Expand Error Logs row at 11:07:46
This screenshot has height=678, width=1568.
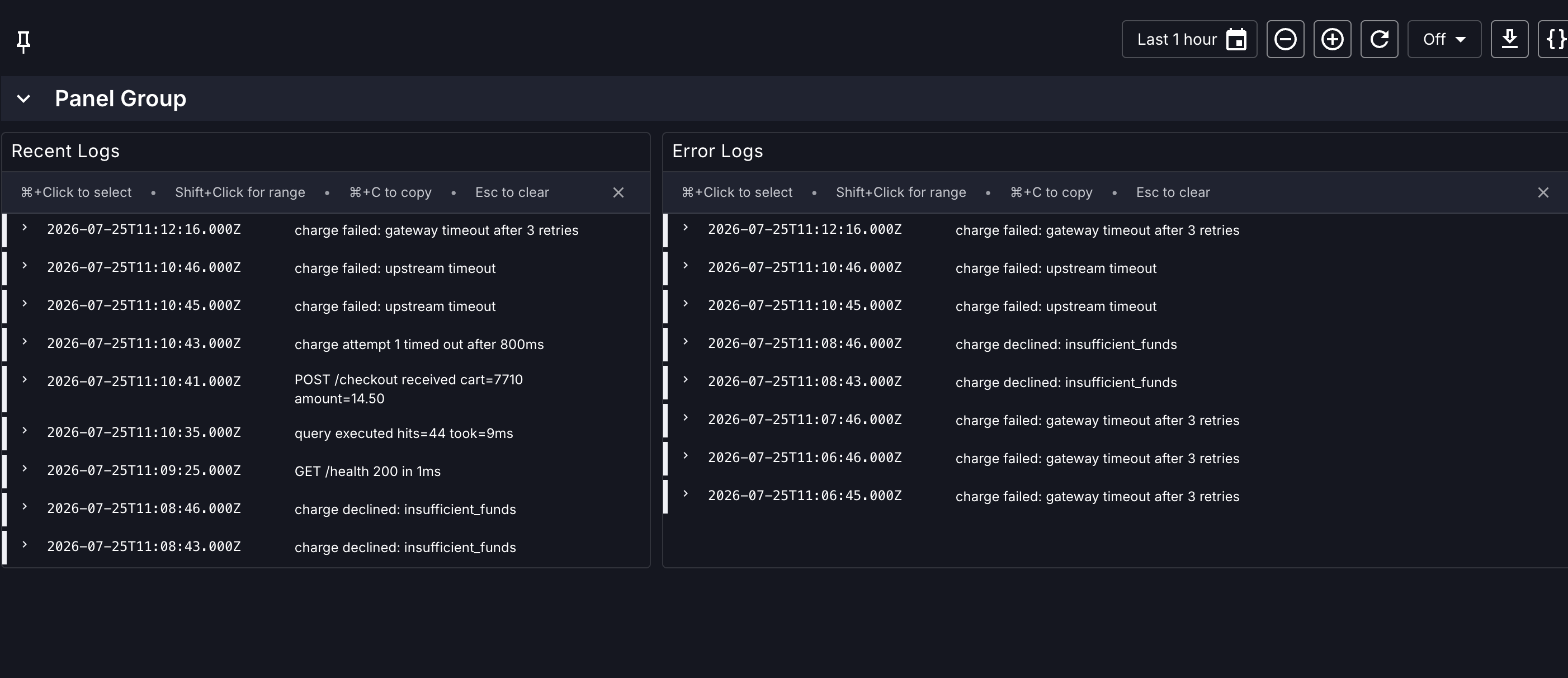[x=686, y=418]
